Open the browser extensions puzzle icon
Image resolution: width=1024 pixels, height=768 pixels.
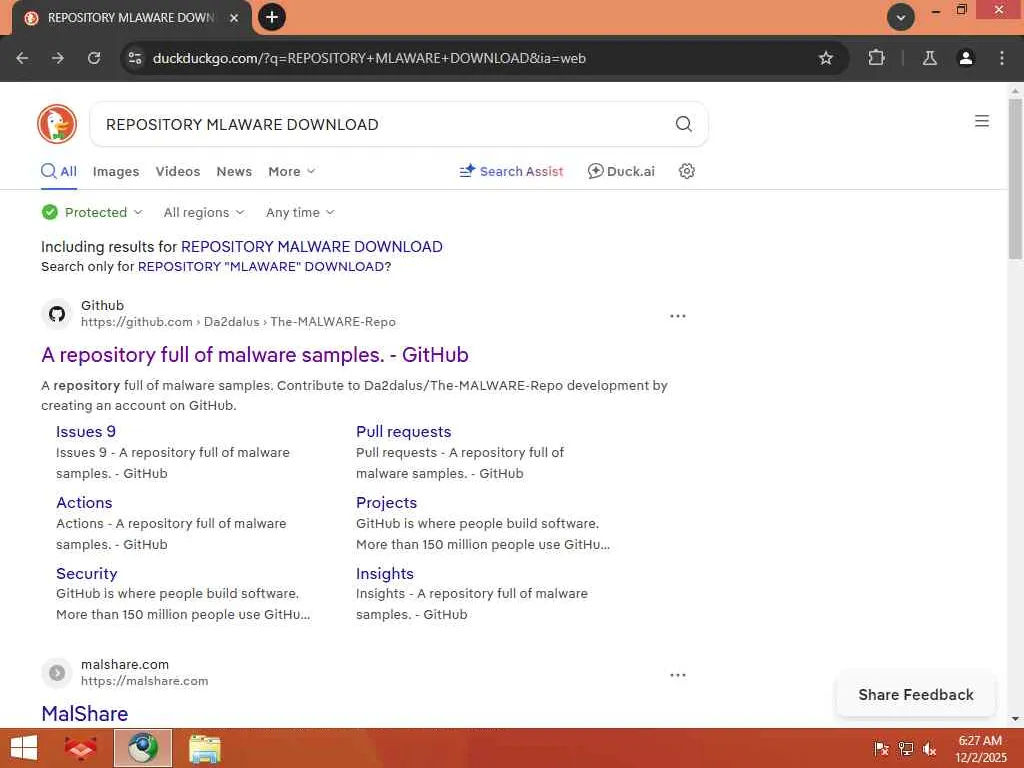pyautogui.click(x=876, y=58)
